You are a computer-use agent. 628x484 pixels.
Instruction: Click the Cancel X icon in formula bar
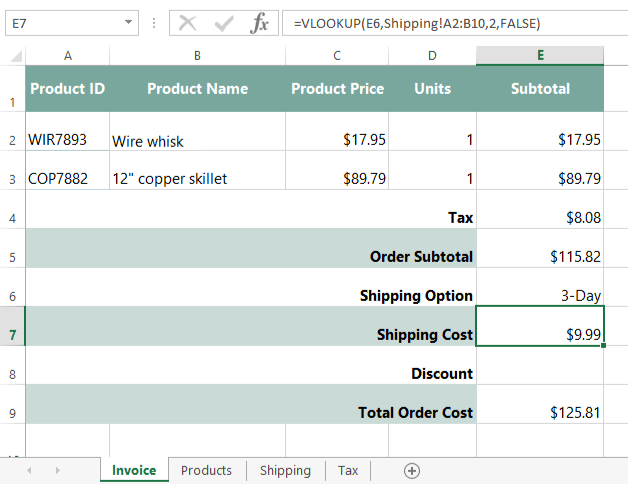coord(188,23)
